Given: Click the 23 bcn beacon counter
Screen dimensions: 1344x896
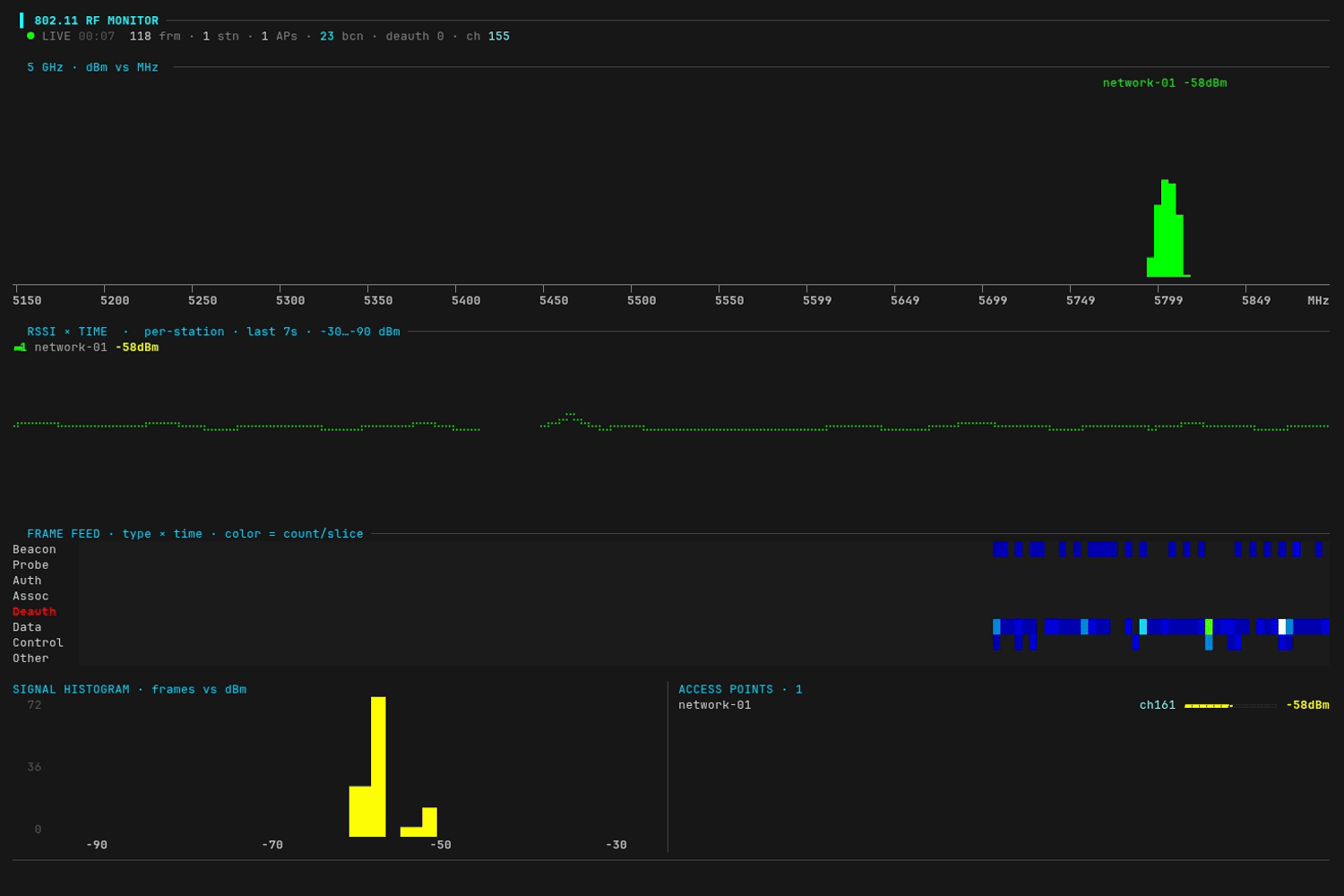Looking at the screenshot, I should [341, 37].
